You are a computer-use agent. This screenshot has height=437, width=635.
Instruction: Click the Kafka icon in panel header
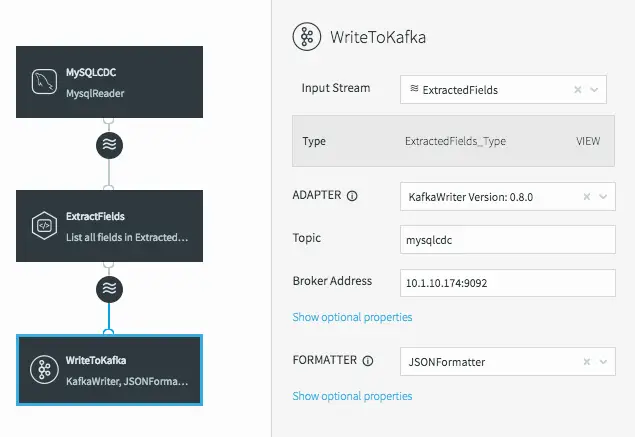click(x=305, y=38)
